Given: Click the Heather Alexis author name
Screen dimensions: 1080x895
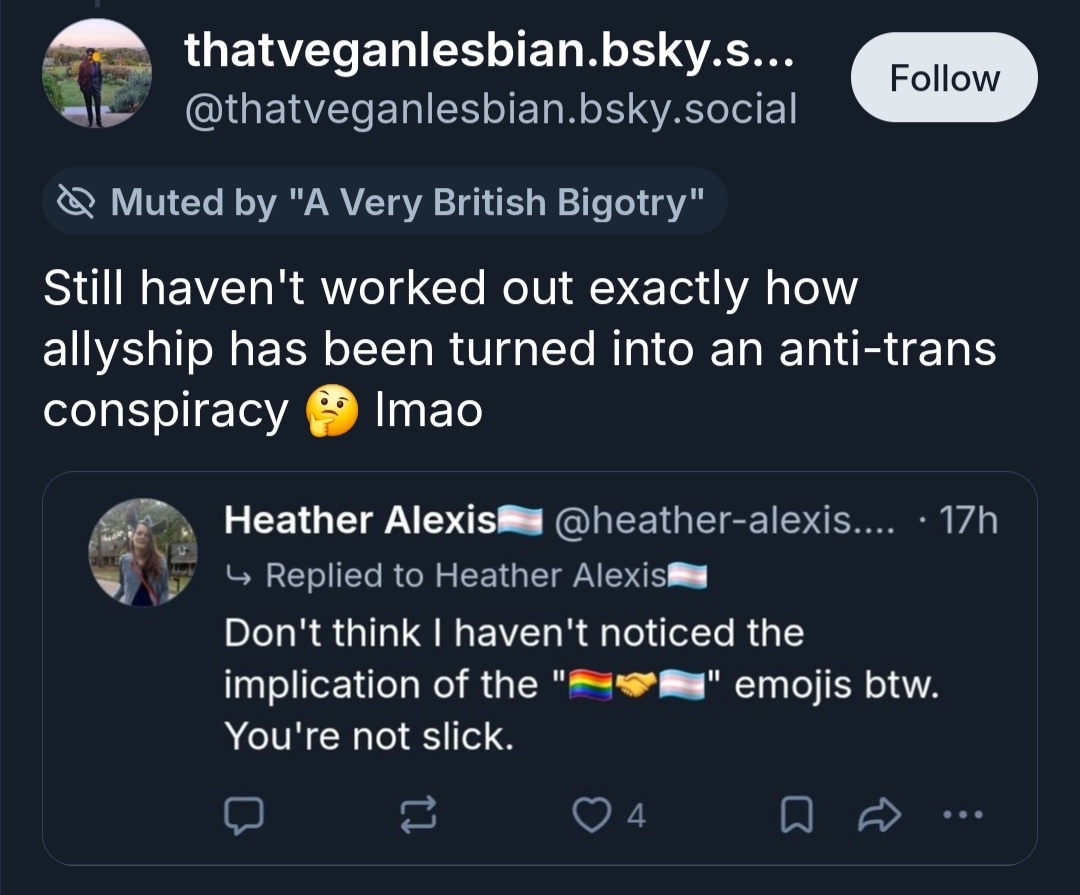Looking at the screenshot, I should 359,520.
